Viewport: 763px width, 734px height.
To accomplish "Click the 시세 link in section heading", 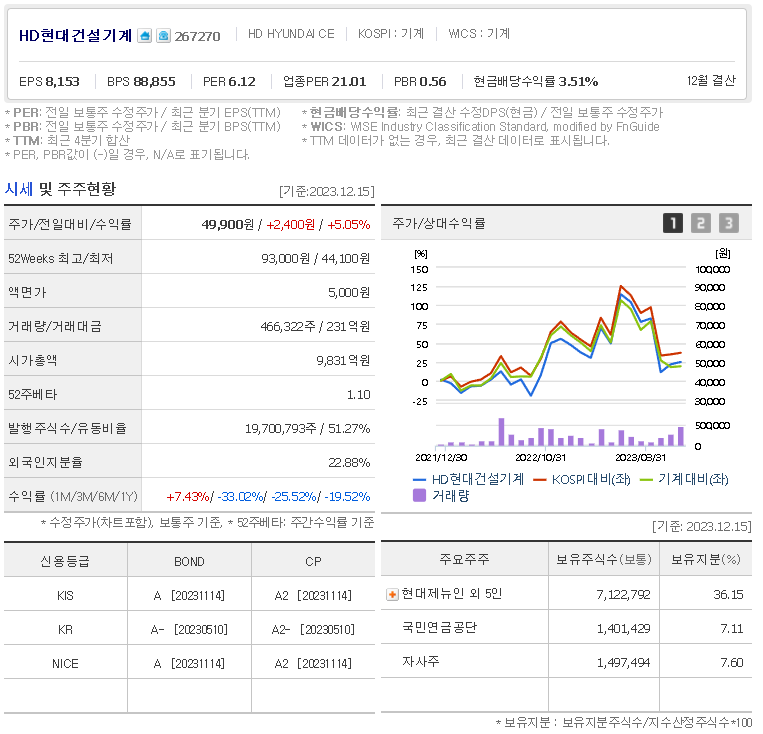I will [x=18, y=189].
